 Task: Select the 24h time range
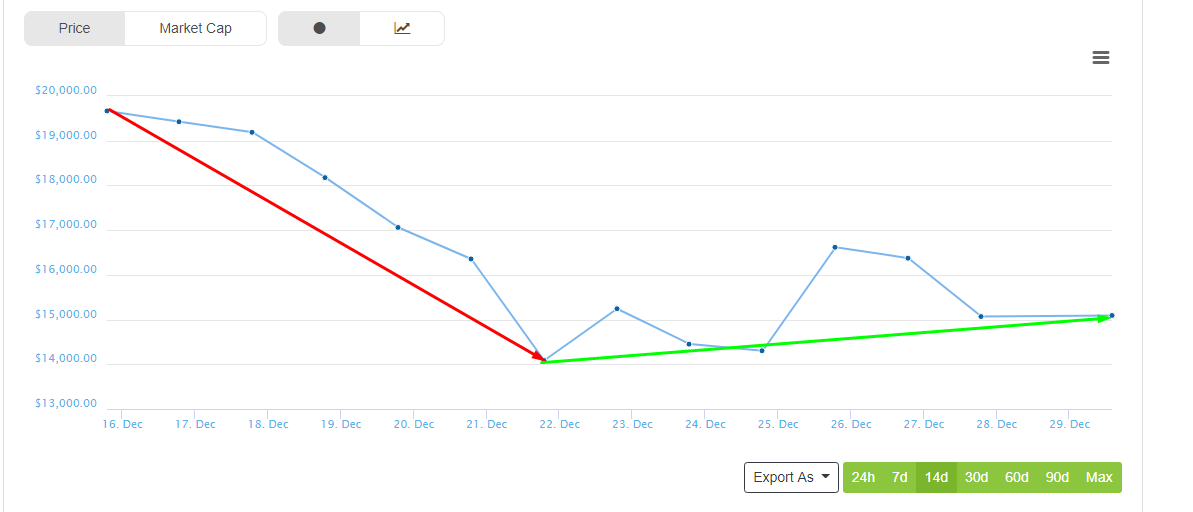[x=862, y=477]
